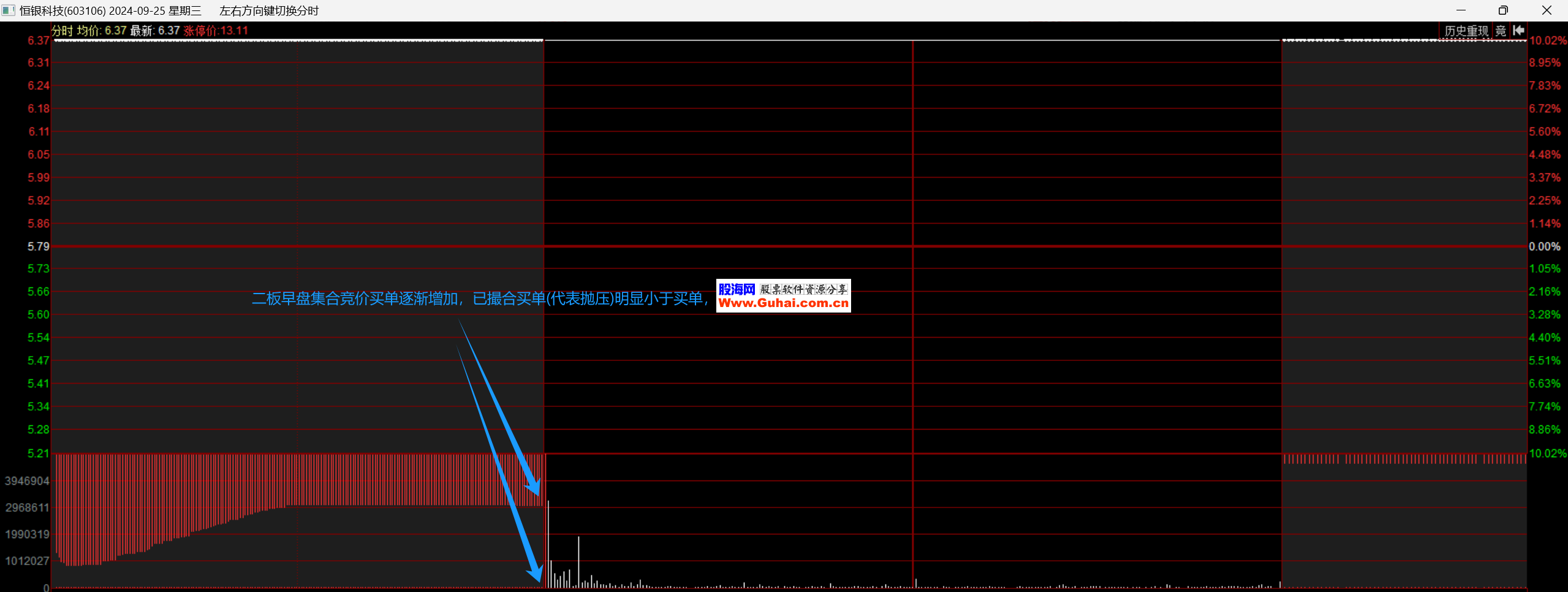Click the 涨停价:13.11 limit-up price text
Image resolution: width=1568 pixels, height=592 pixels.
[216, 31]
